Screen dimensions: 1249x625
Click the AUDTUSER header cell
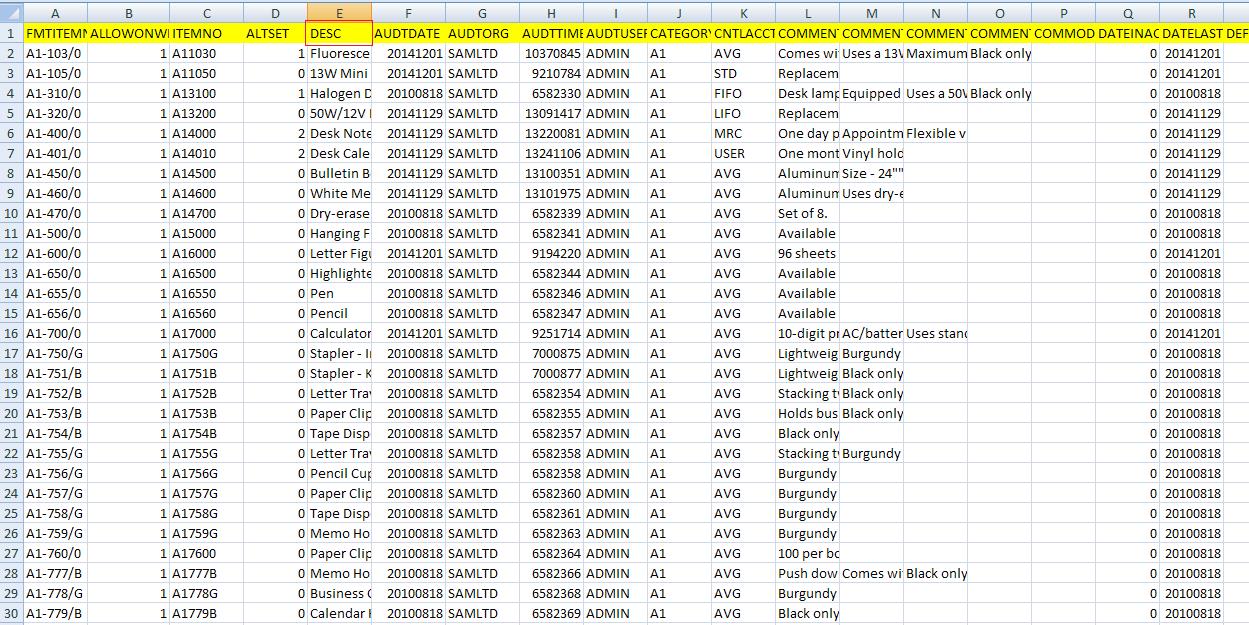[616, 33]
